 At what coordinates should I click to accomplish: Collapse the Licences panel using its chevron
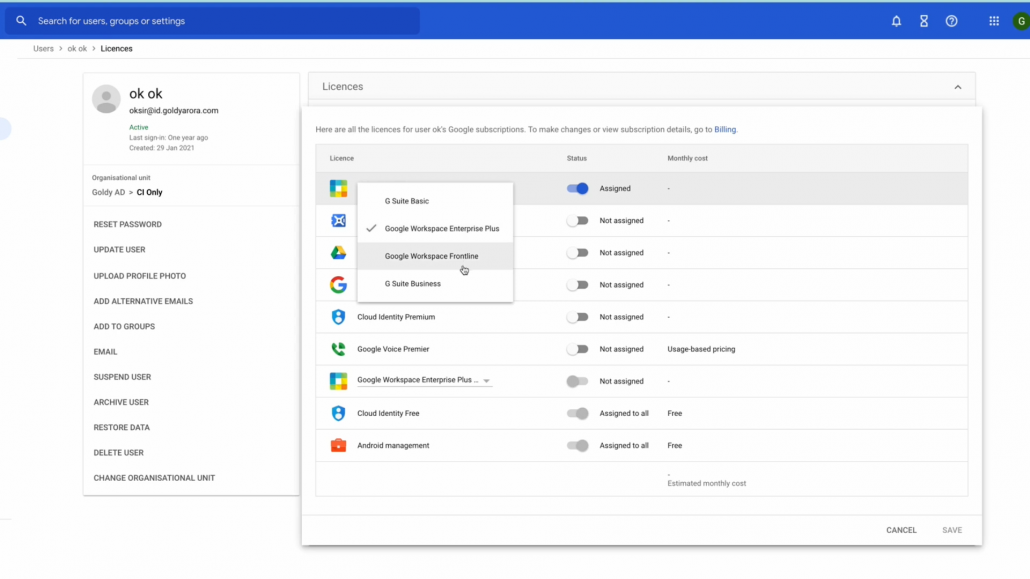pyautogui.click(x=957, y=87)
